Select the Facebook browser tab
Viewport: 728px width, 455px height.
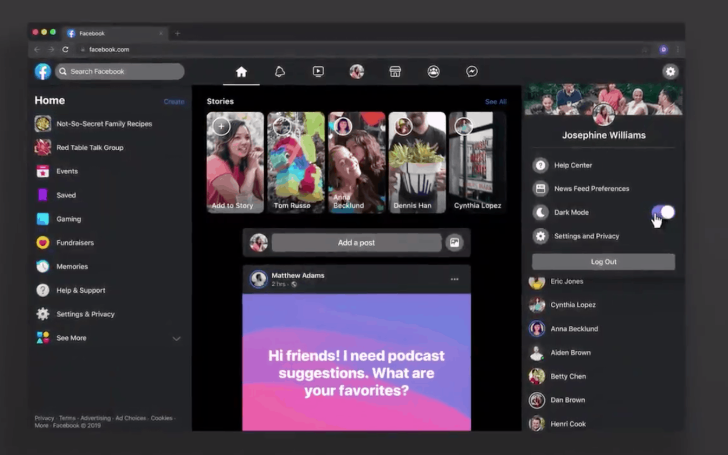(115, 33)
